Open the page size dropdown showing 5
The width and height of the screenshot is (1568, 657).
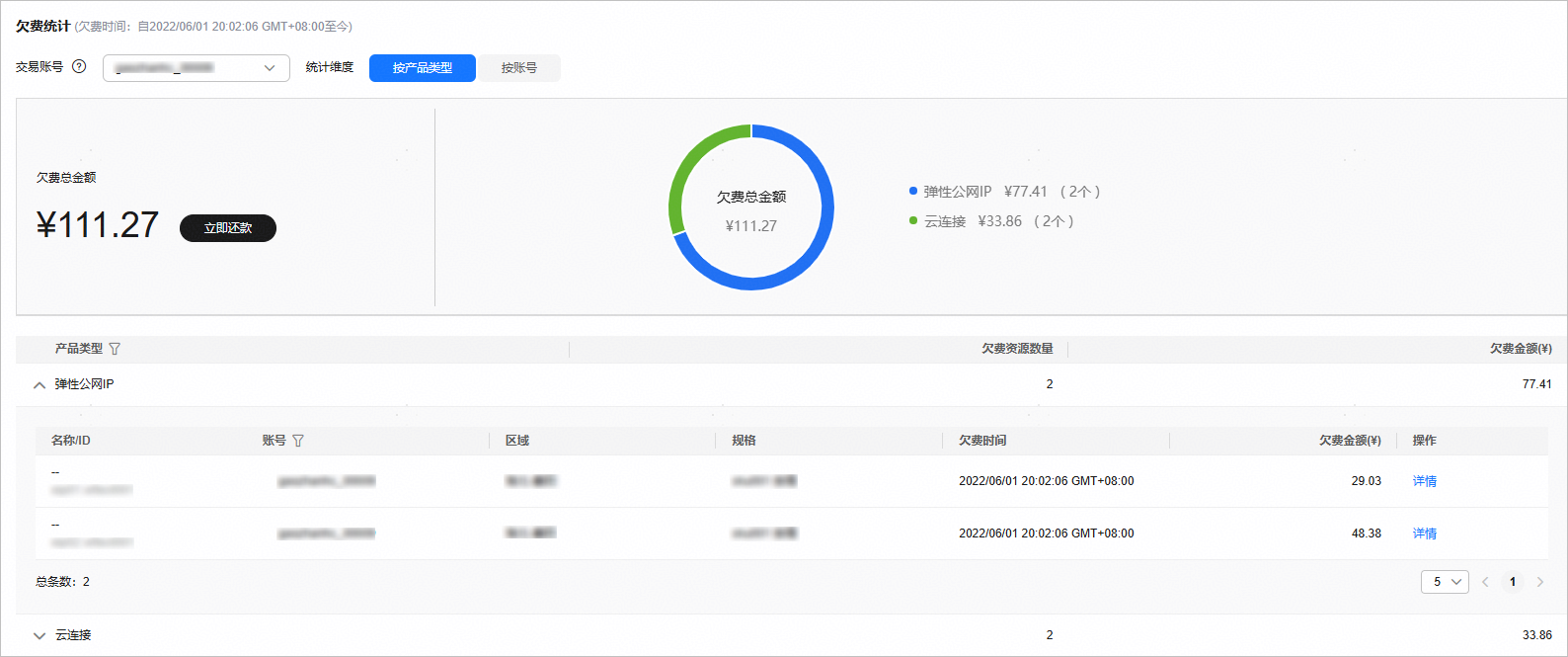(1444, 582)
